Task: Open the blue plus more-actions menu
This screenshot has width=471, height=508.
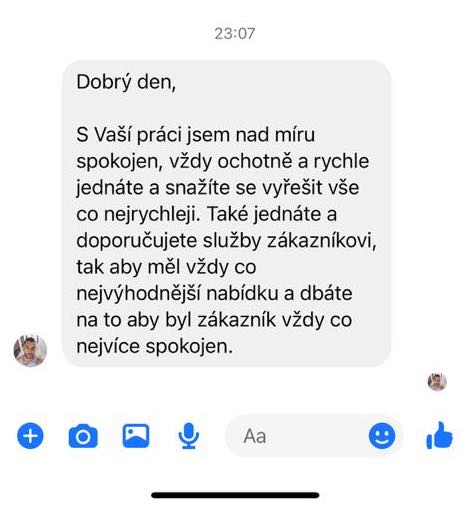Action: [30, 436]
